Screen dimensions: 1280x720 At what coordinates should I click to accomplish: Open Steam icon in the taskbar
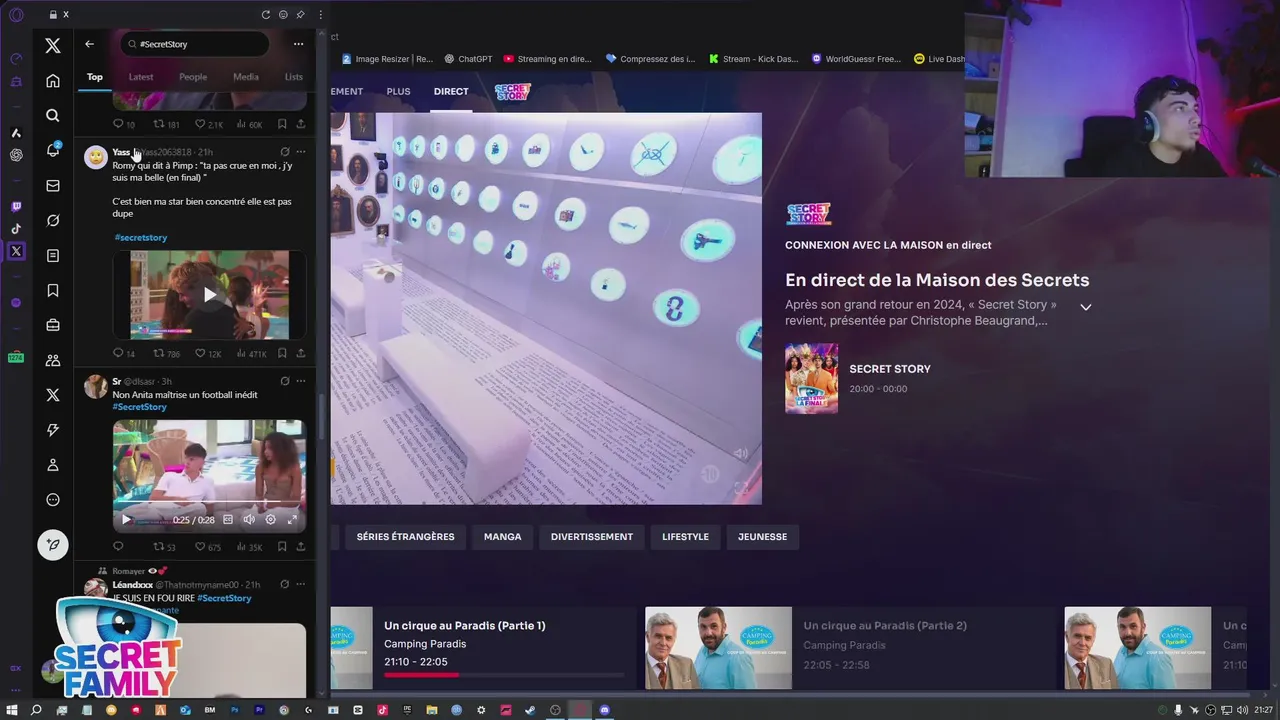(x=530, y=710)
